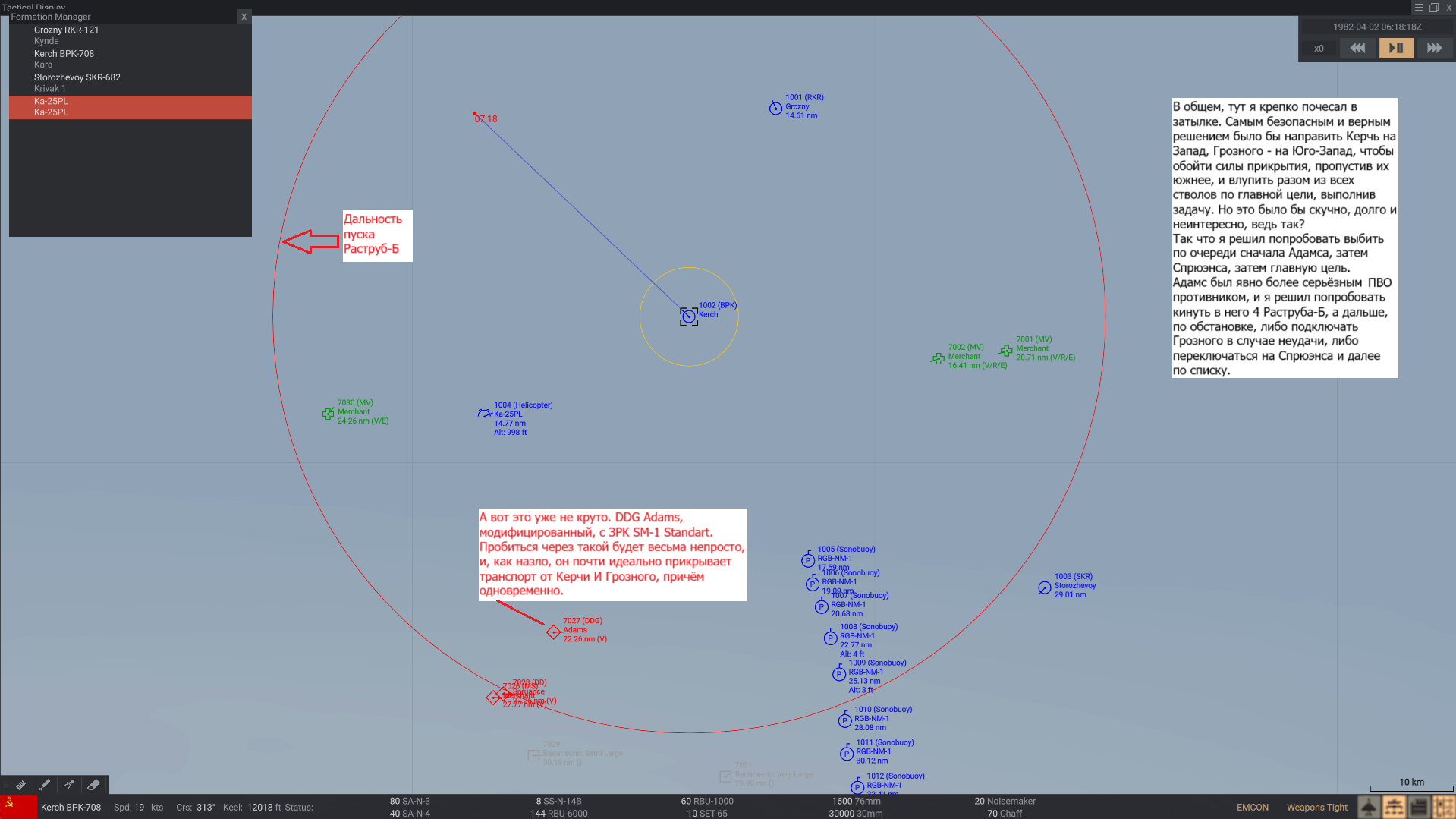Image resolution: width=1456 pixels, height=819 pixels.
Task: Click the Keel 12018 ft readout
Action: click(252, 808)
